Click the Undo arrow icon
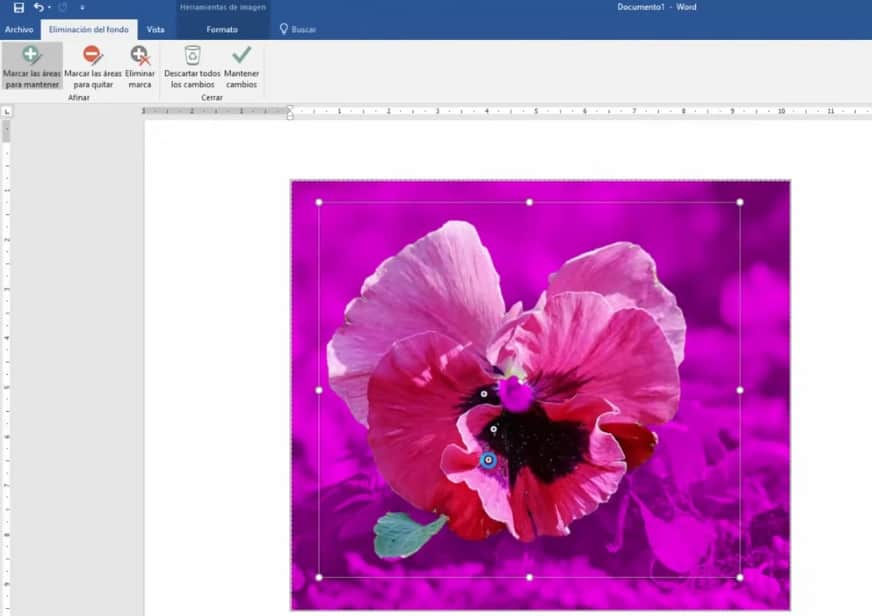This screenshot has height=616, width=872. click(38, 7)
